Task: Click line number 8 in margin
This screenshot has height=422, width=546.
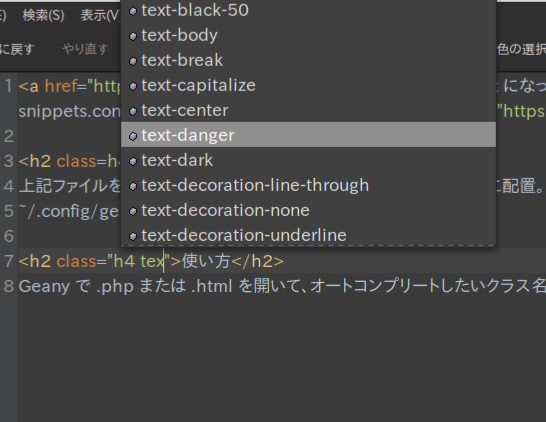Action: coord(8,286)
